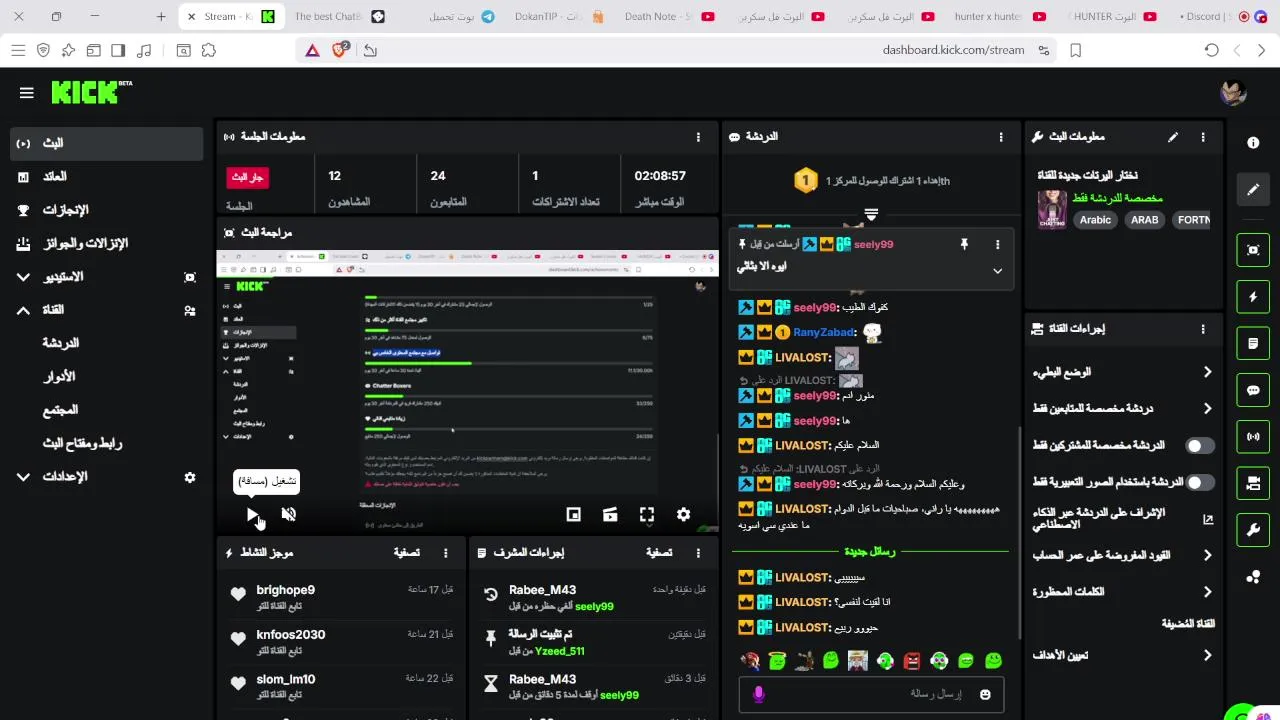Select Stream in the left sidebar

[107, 143]
